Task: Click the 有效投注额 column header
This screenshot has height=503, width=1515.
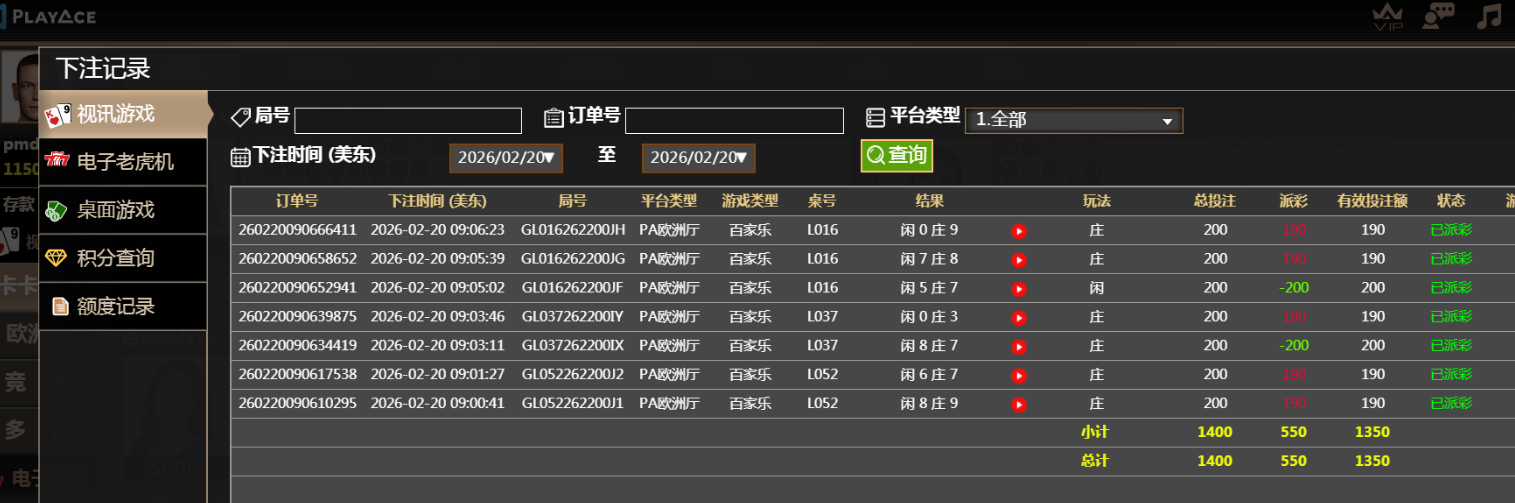Action: coord(1372,201)
